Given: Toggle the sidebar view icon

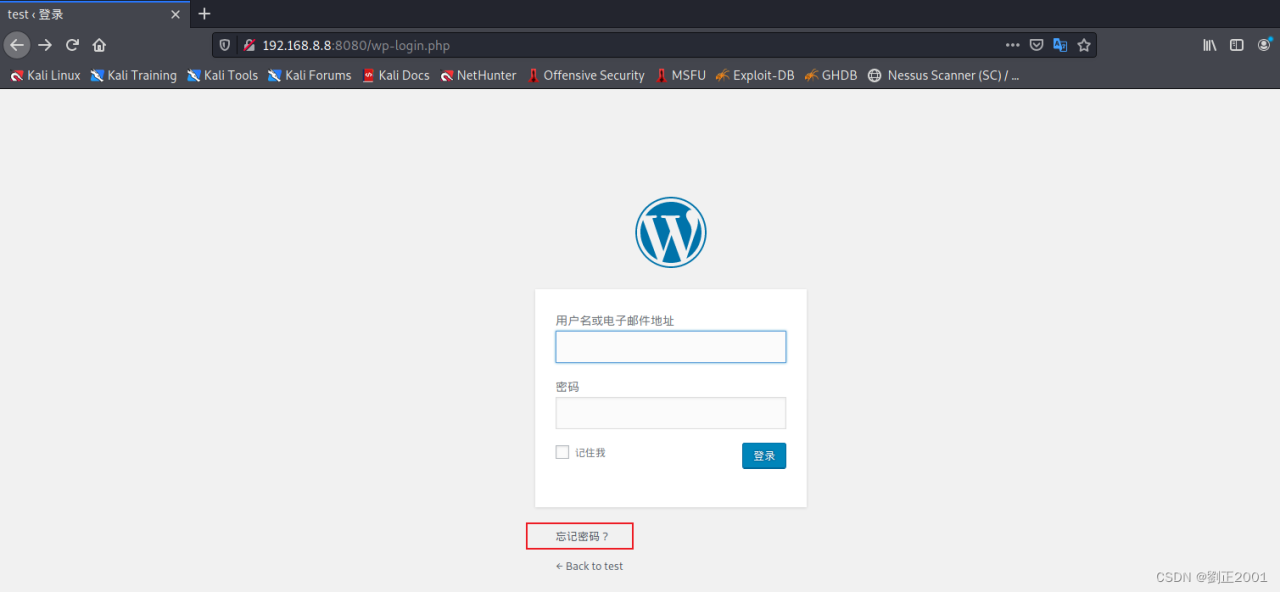Looking at the screenshot, I should click(x=1237, y=45).
